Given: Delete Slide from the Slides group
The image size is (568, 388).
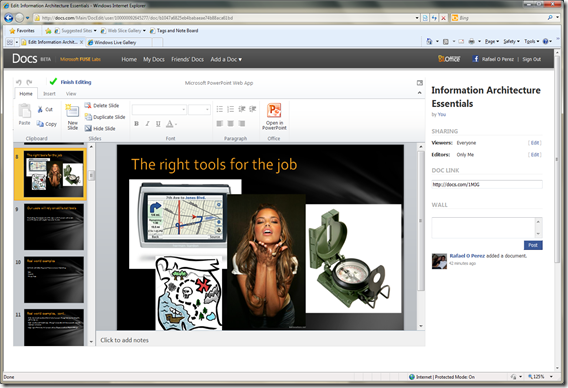Looking at the screenshot, I should click(102, 105).
